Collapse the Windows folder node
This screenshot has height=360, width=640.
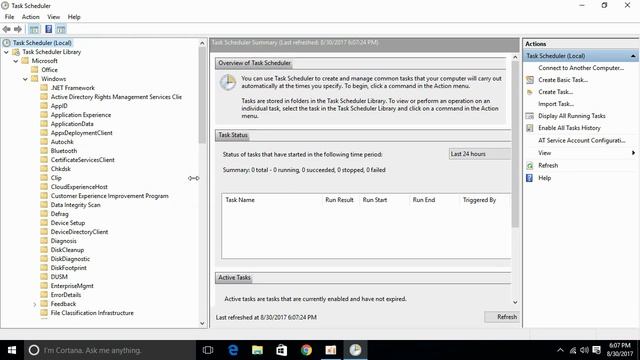coord(25,79)
